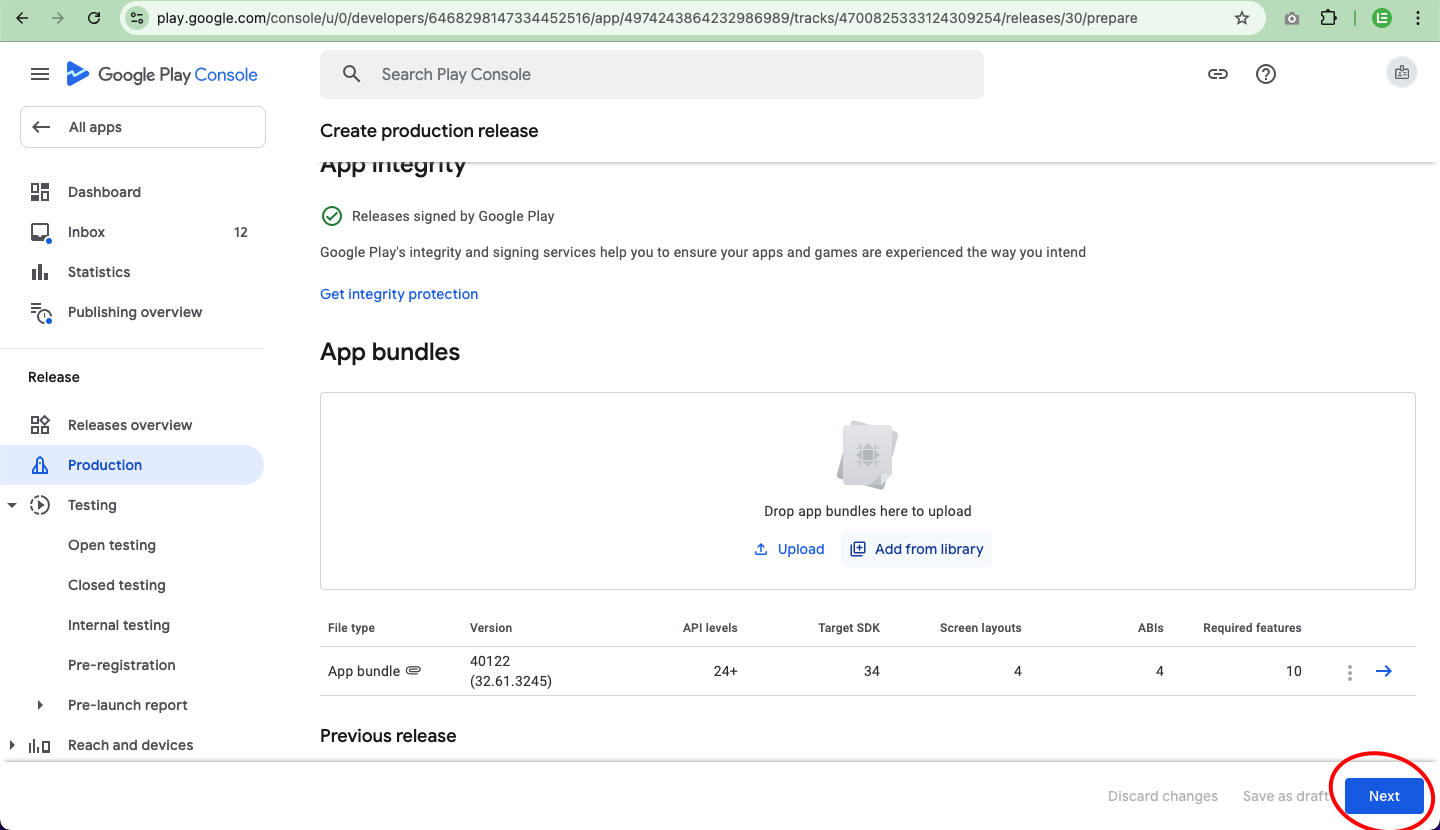Click the Target SDK value 34
Viewport: 1440px width, 830px height.
(x=872, y=671)
